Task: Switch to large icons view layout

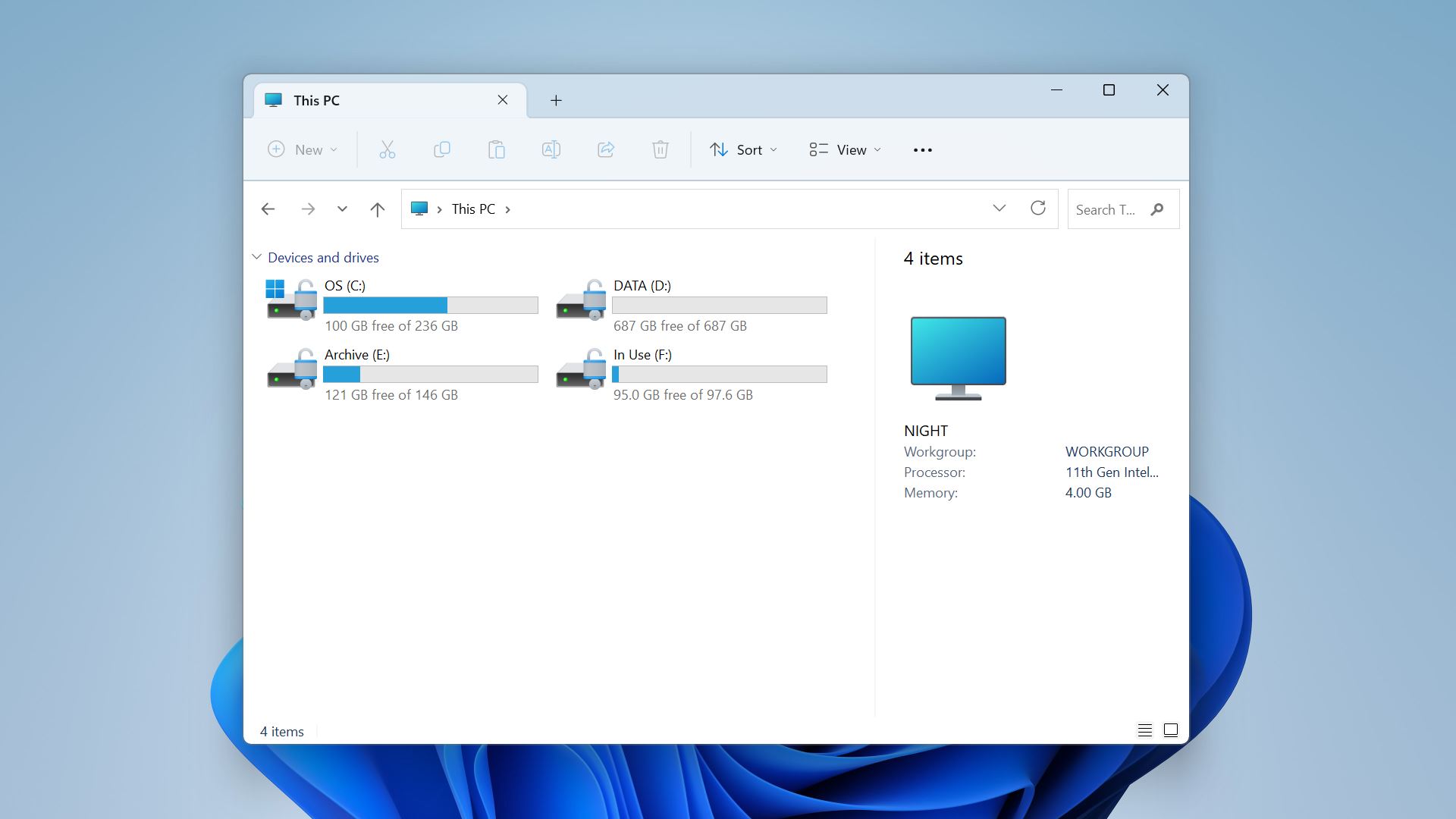Action: 1170,729
